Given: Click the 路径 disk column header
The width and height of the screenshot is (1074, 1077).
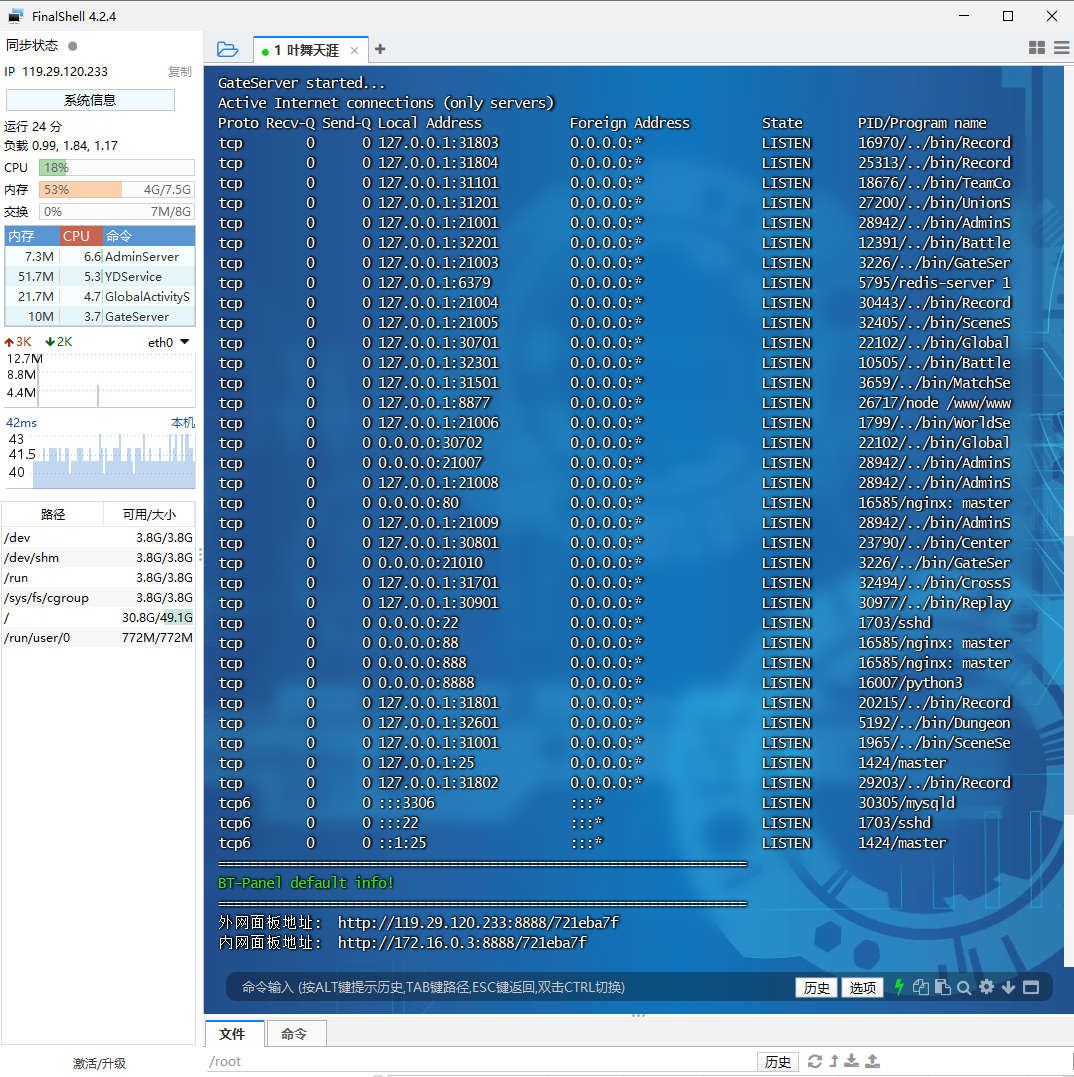Looking at the screenshot, I should point(53,514).
